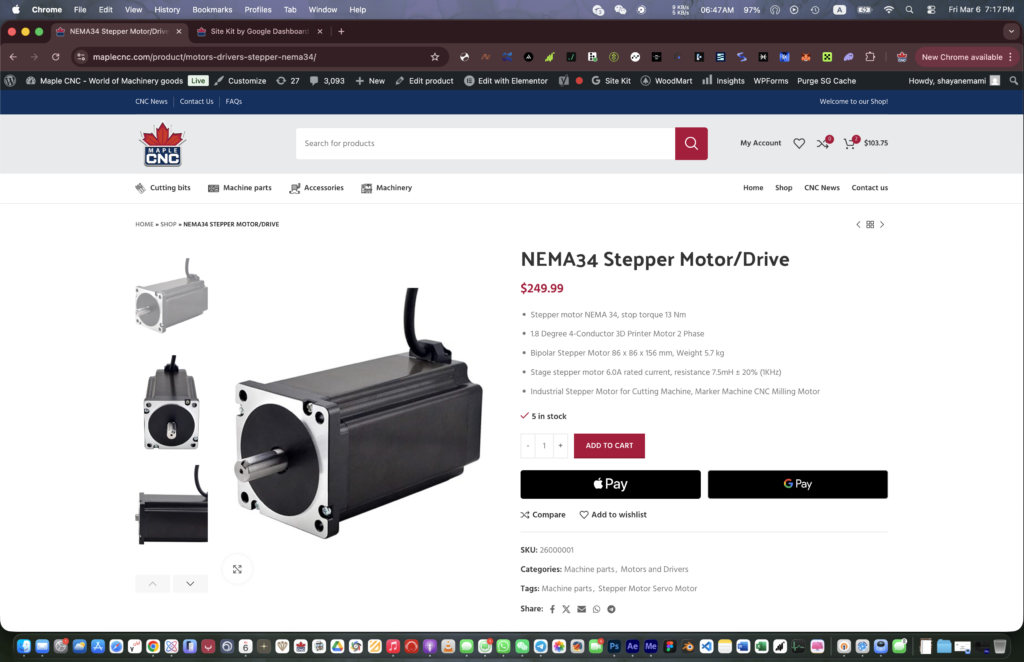The height and width of the screenshot is (662, 1024).
Task: Click the image zoom expand icon
Action: point(237,569)
